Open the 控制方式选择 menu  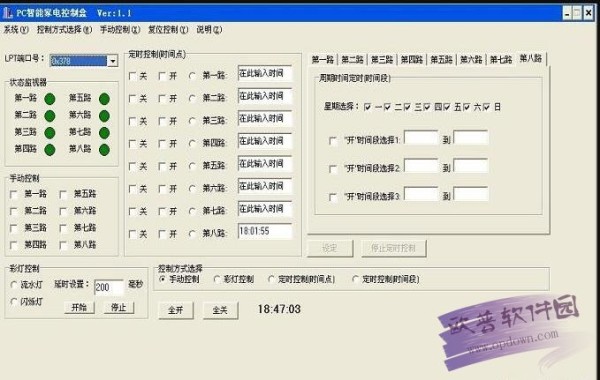tap(64, 29)
